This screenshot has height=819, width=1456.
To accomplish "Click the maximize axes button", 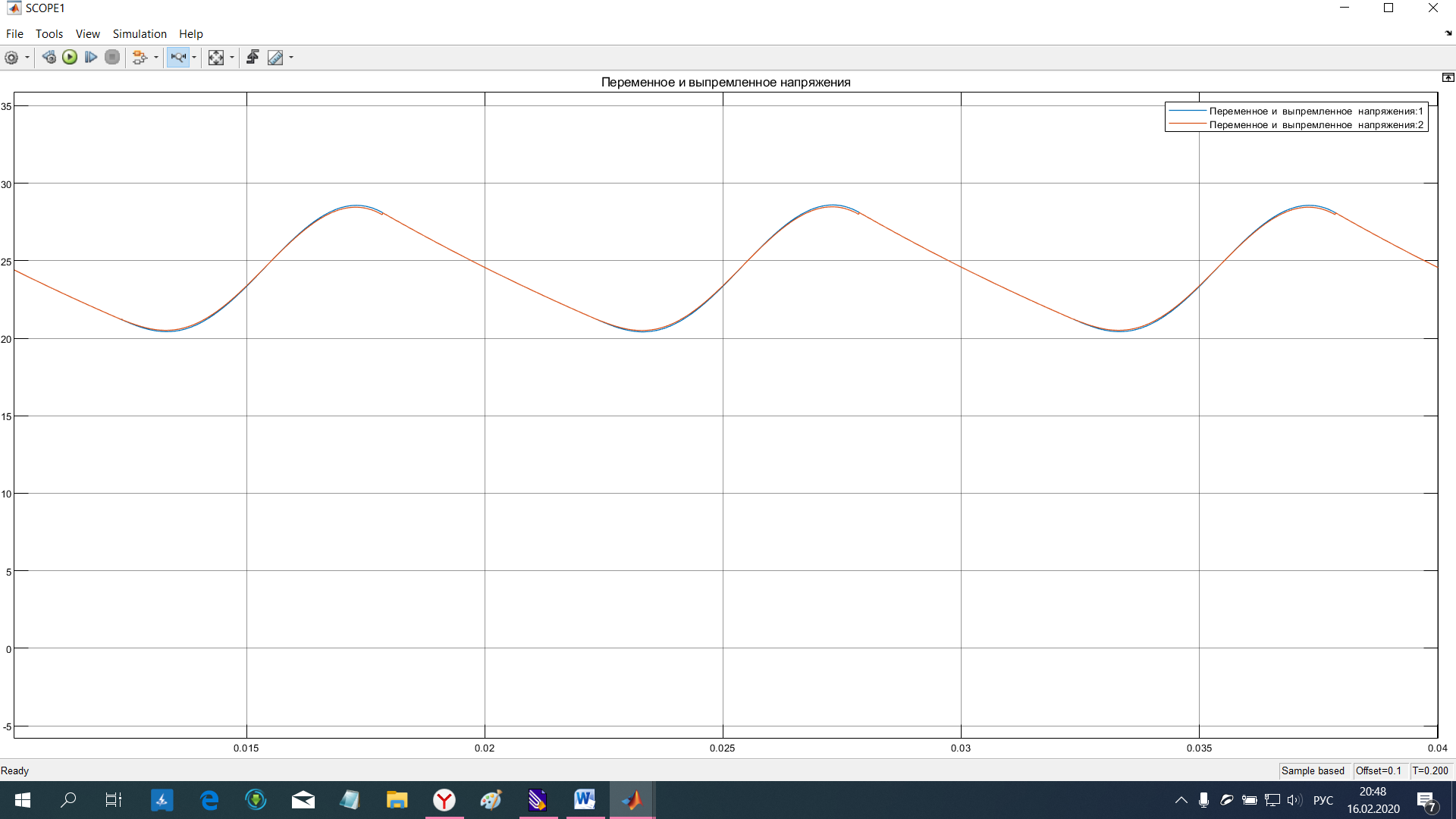I will click(1448, 77).
